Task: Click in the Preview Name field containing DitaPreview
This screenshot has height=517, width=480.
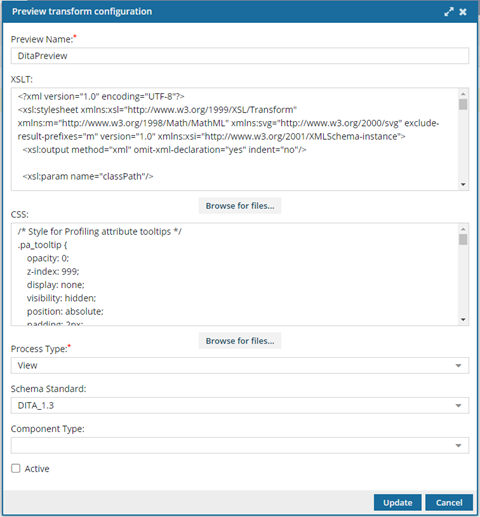Action: pyautogui.click(x=240, y=56)
